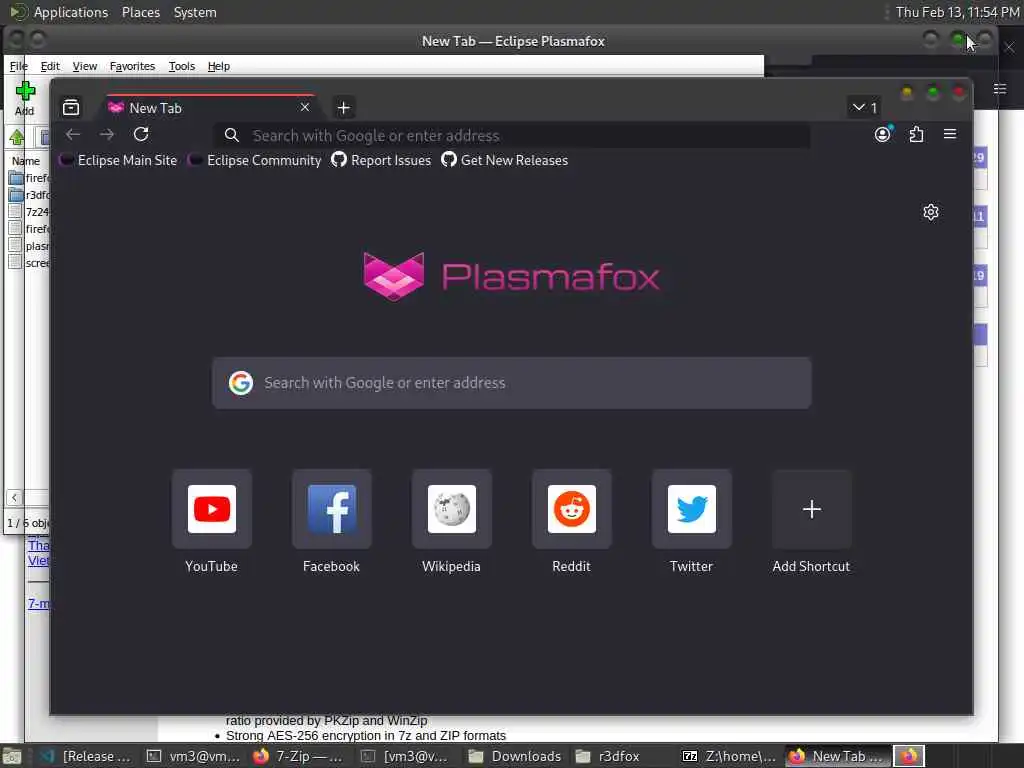1024x768 pixels.
Task: Open Report Issues bookmark
Action: (381, 161)
